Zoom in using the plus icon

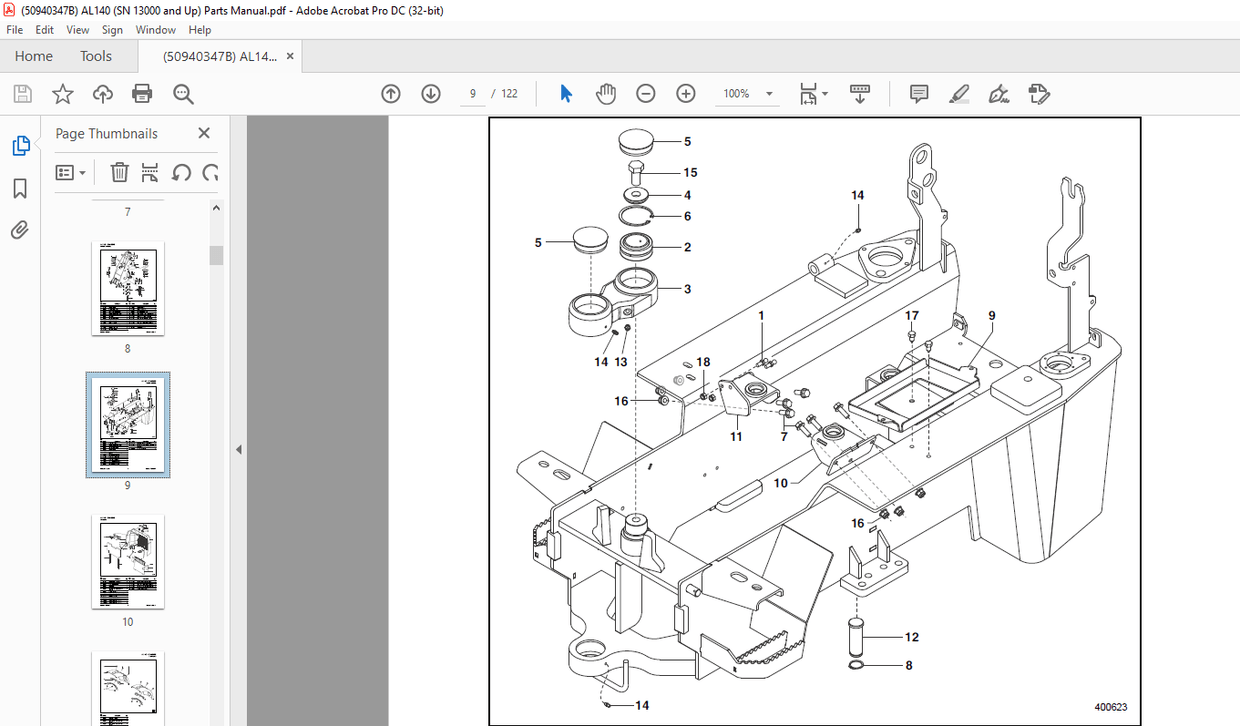pos(686,93)
